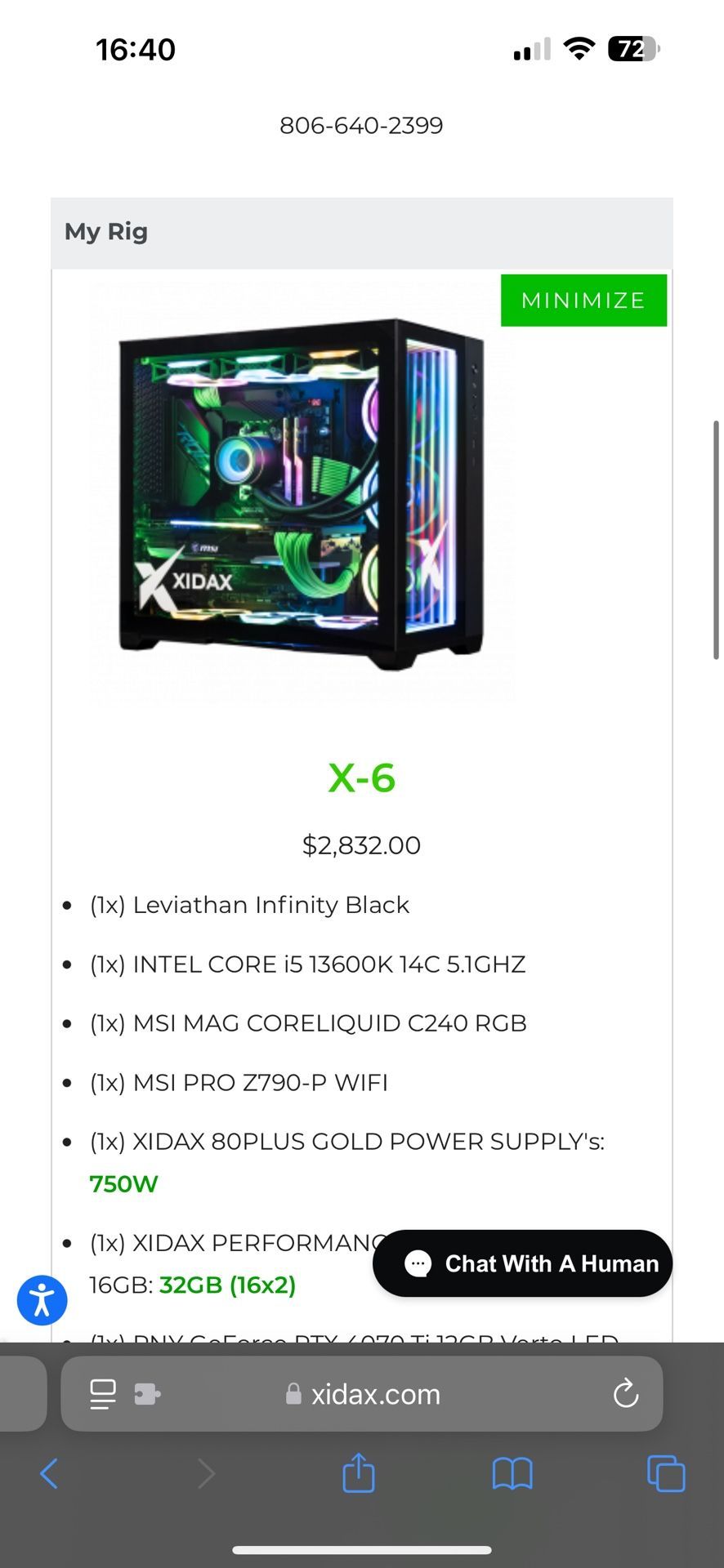Tap the xidax.com address field
Screen dimensions: 724x1568
(361, 1394)
